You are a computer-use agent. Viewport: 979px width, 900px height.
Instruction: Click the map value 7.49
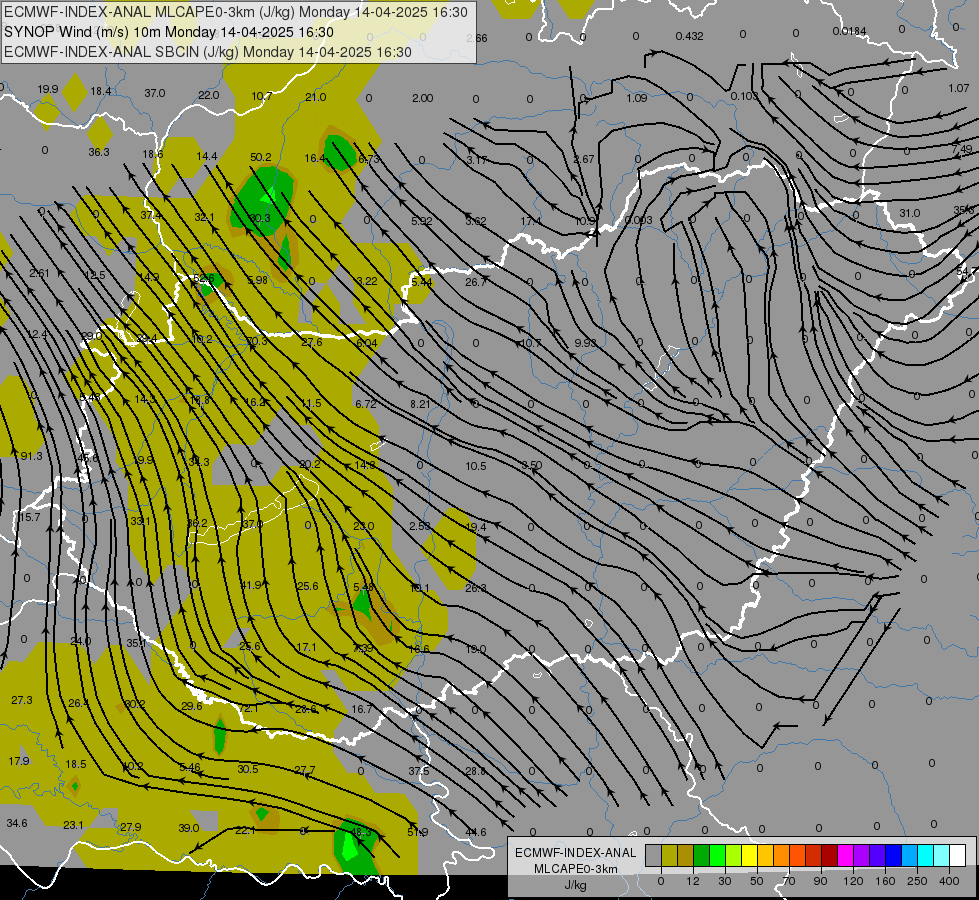(x=962, y=149)
